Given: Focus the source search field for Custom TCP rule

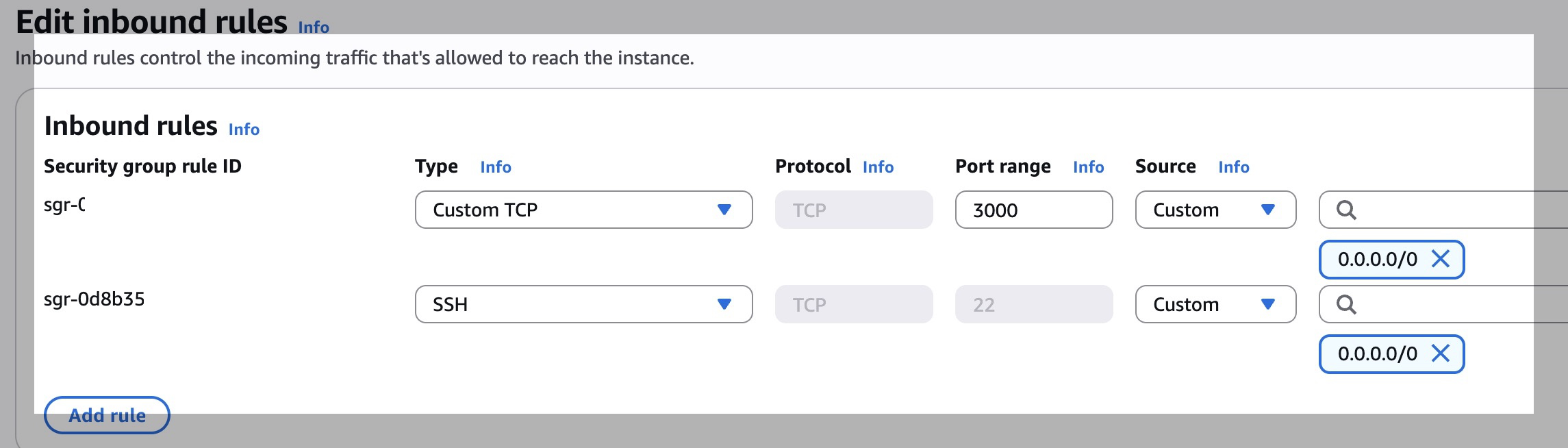Looking at the screenshot, I should click(x=1458, y=210).
